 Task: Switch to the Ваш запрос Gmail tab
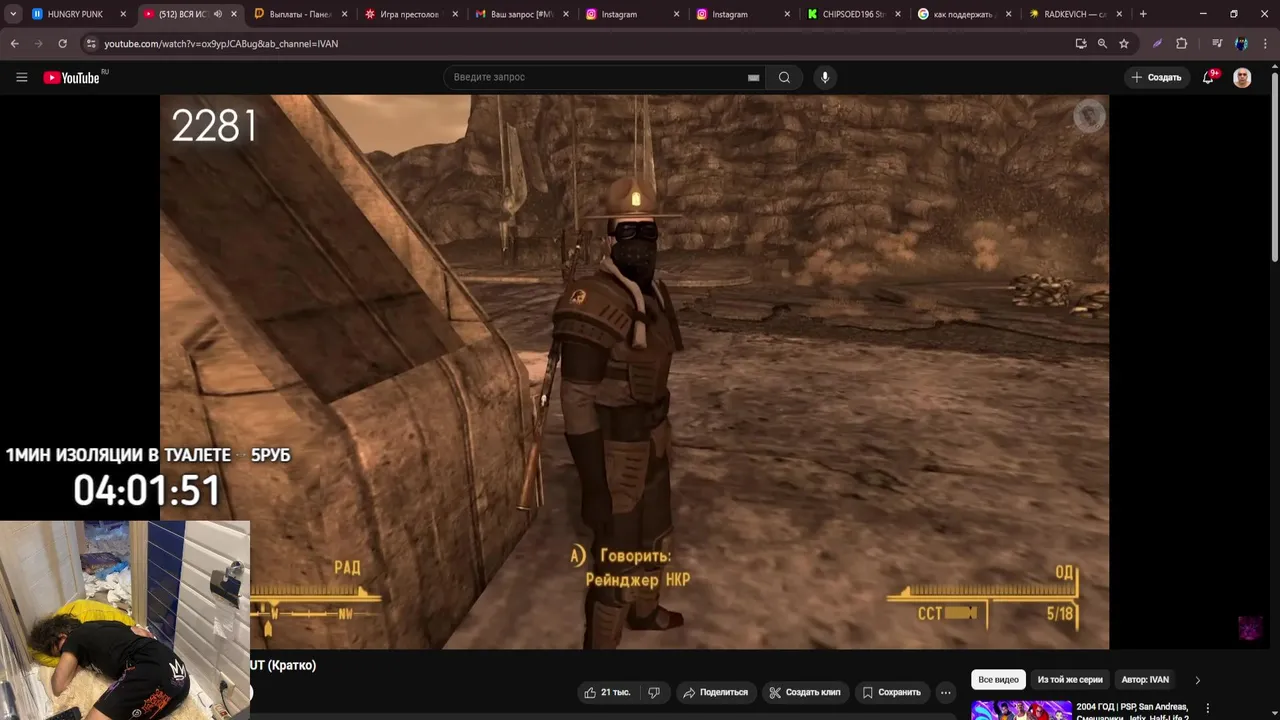[x=520, y=14]
